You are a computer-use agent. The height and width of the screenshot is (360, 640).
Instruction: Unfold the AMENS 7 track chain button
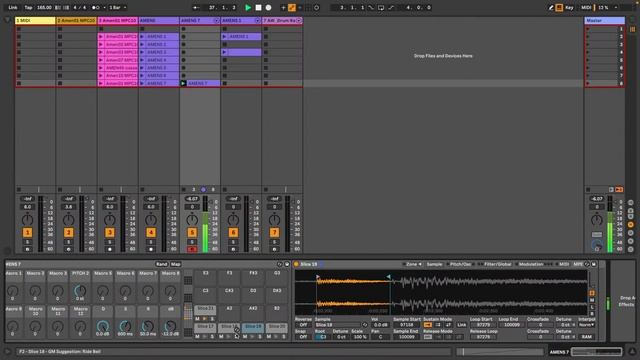[x=216, y=20]
